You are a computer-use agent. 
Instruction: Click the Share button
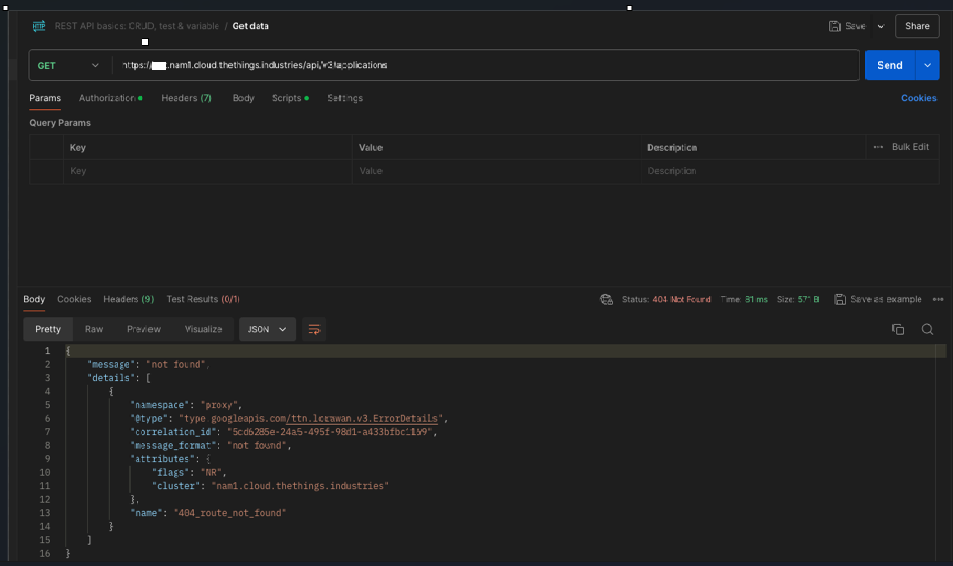click(917, 26)
